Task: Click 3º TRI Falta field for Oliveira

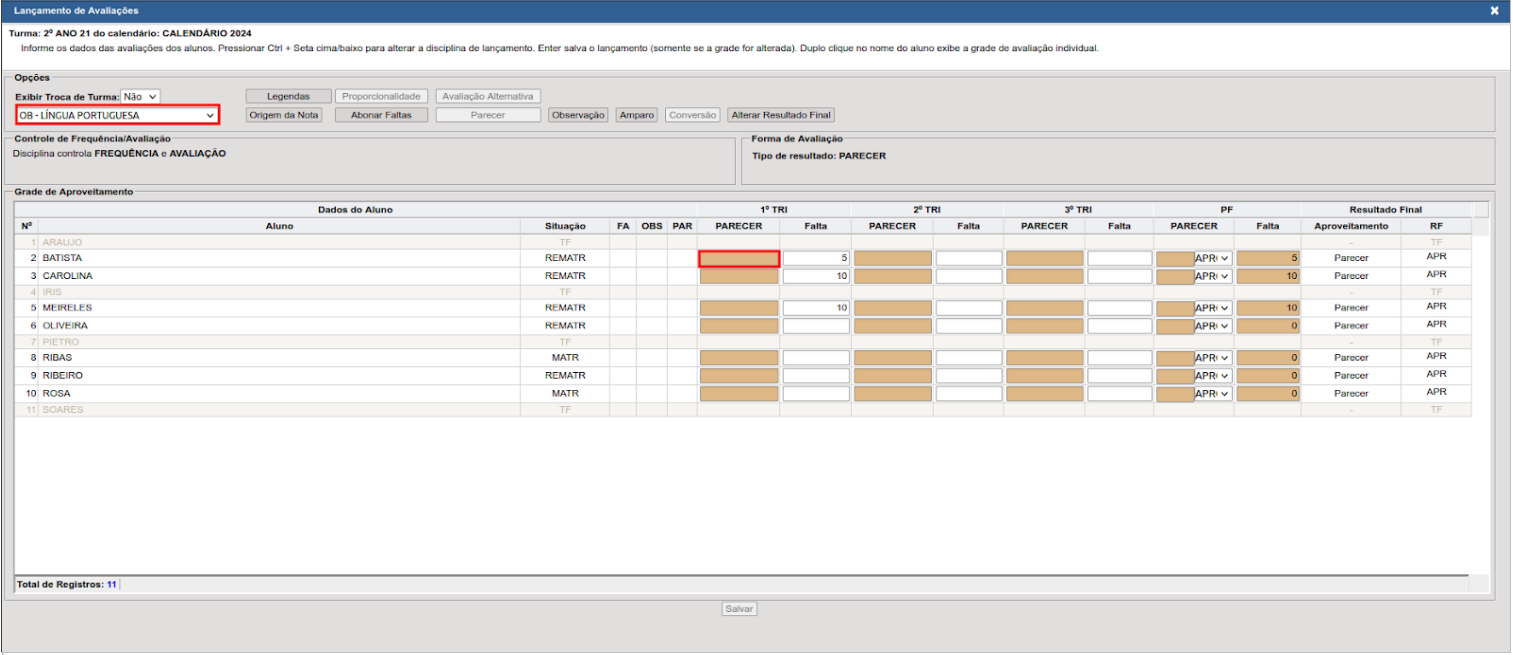Action: (1119, 326)
